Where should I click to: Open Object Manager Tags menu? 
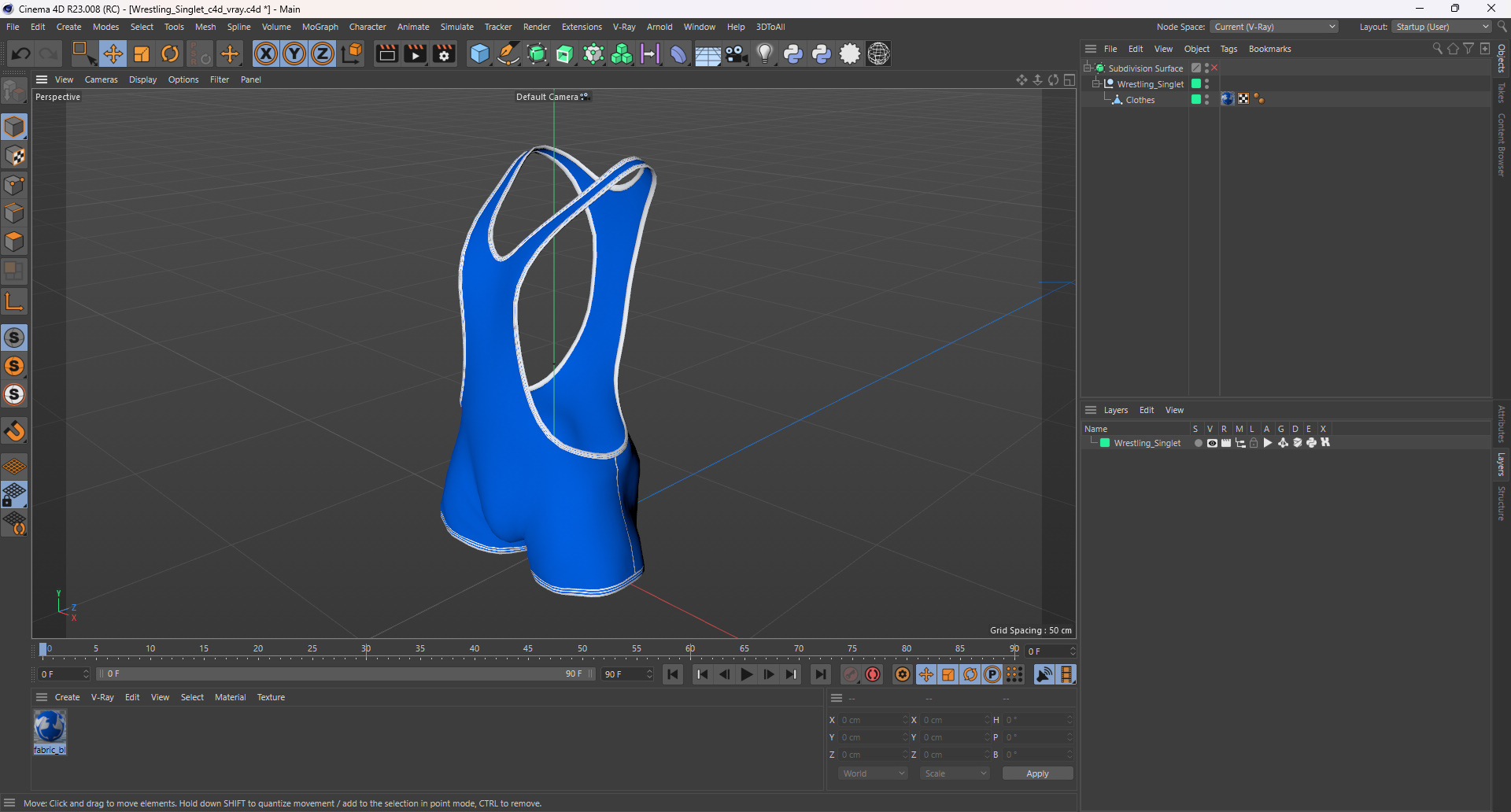[1228, 49]
